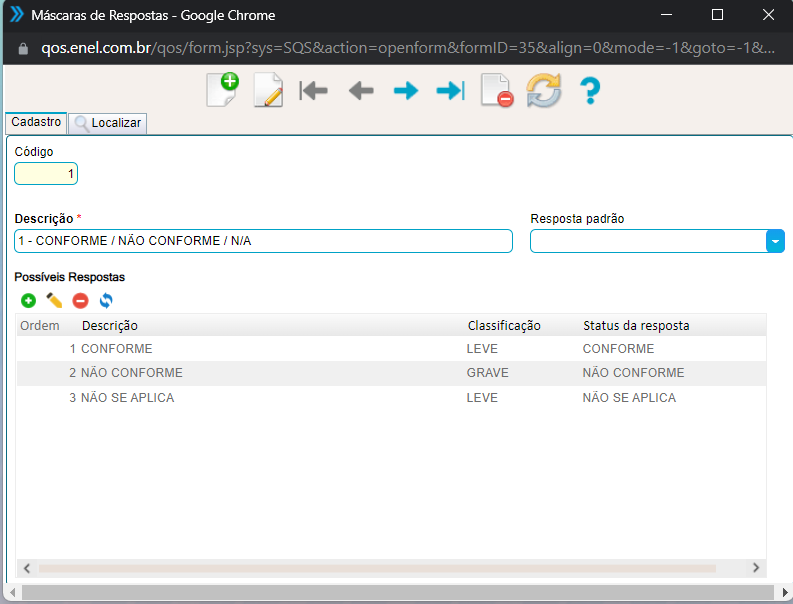Go to the first record

coord(314,91)
